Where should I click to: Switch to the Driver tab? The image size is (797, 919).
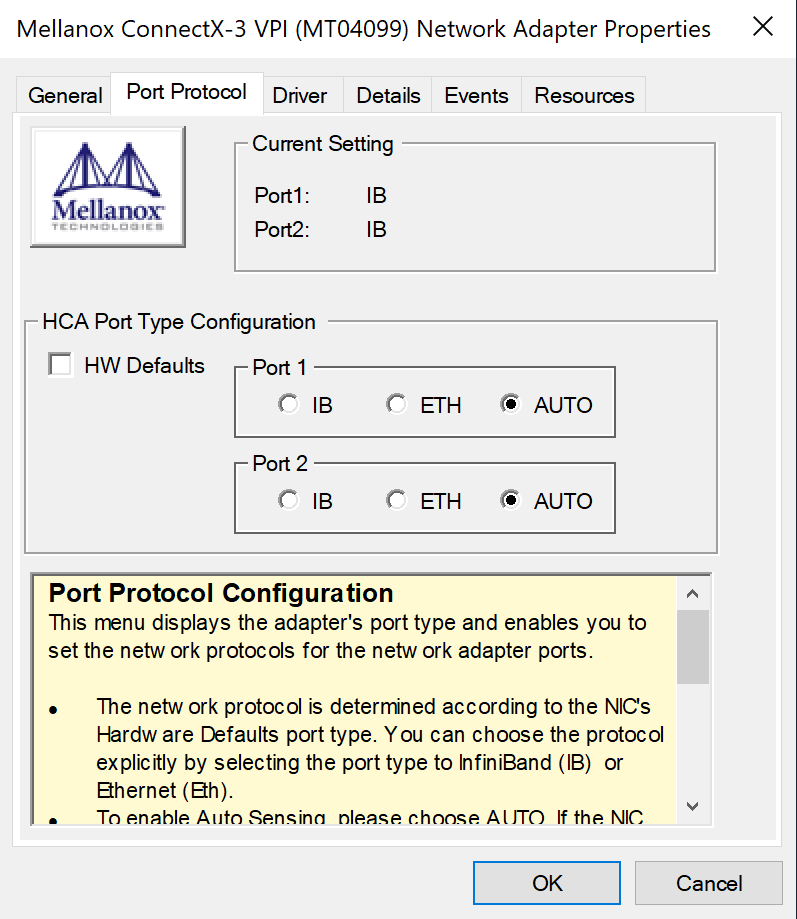[300, 96]
